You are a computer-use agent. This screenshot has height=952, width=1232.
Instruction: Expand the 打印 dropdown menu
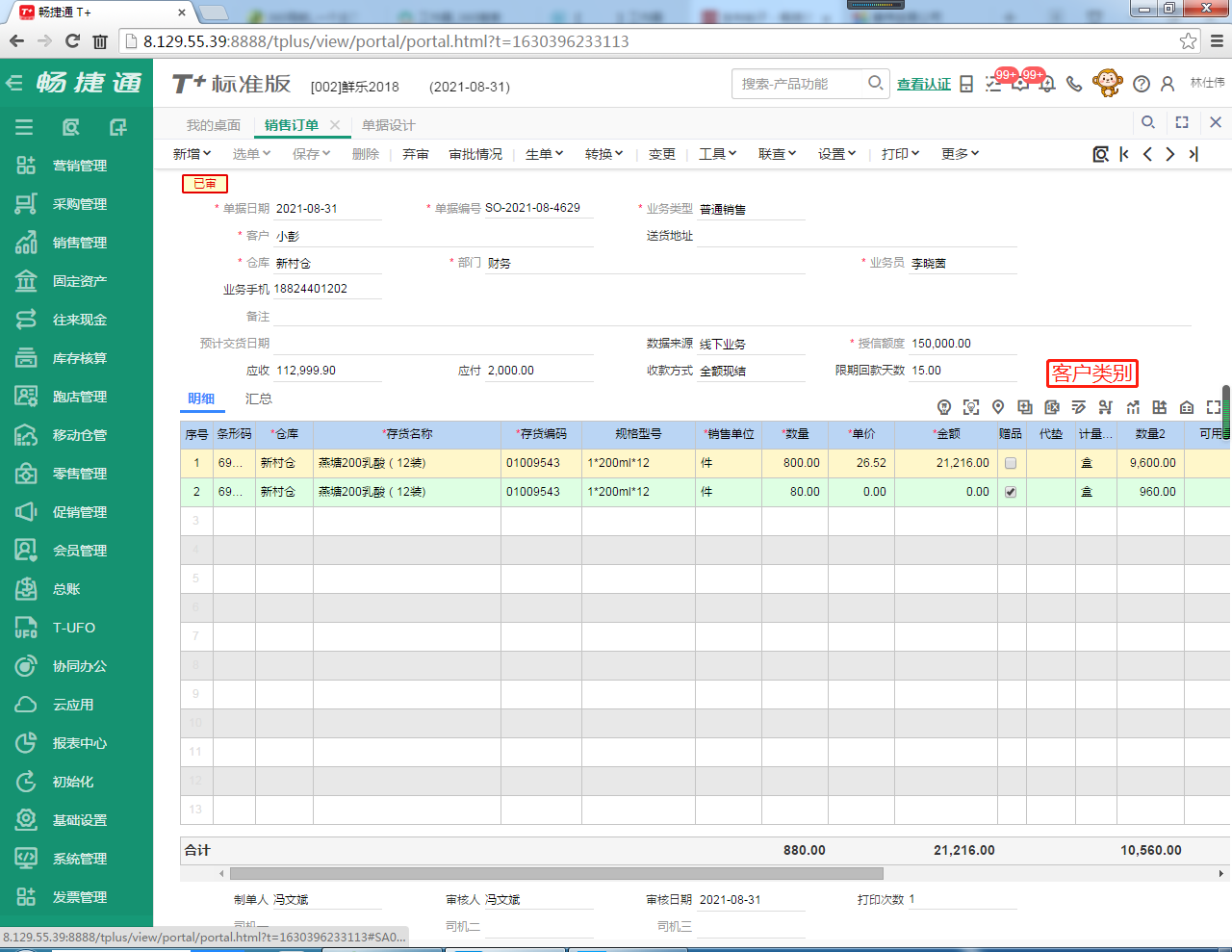900,154
